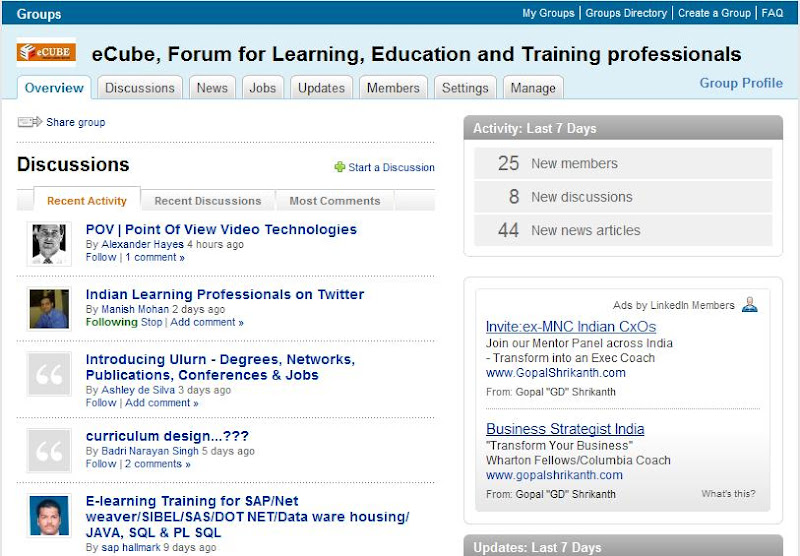
Task: Click 25 New members activity row
Action: click(623, 163)
